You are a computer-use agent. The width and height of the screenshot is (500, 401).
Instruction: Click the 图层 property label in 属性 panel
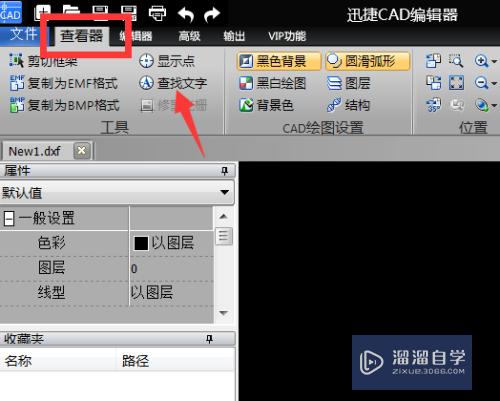click(51, 268)
